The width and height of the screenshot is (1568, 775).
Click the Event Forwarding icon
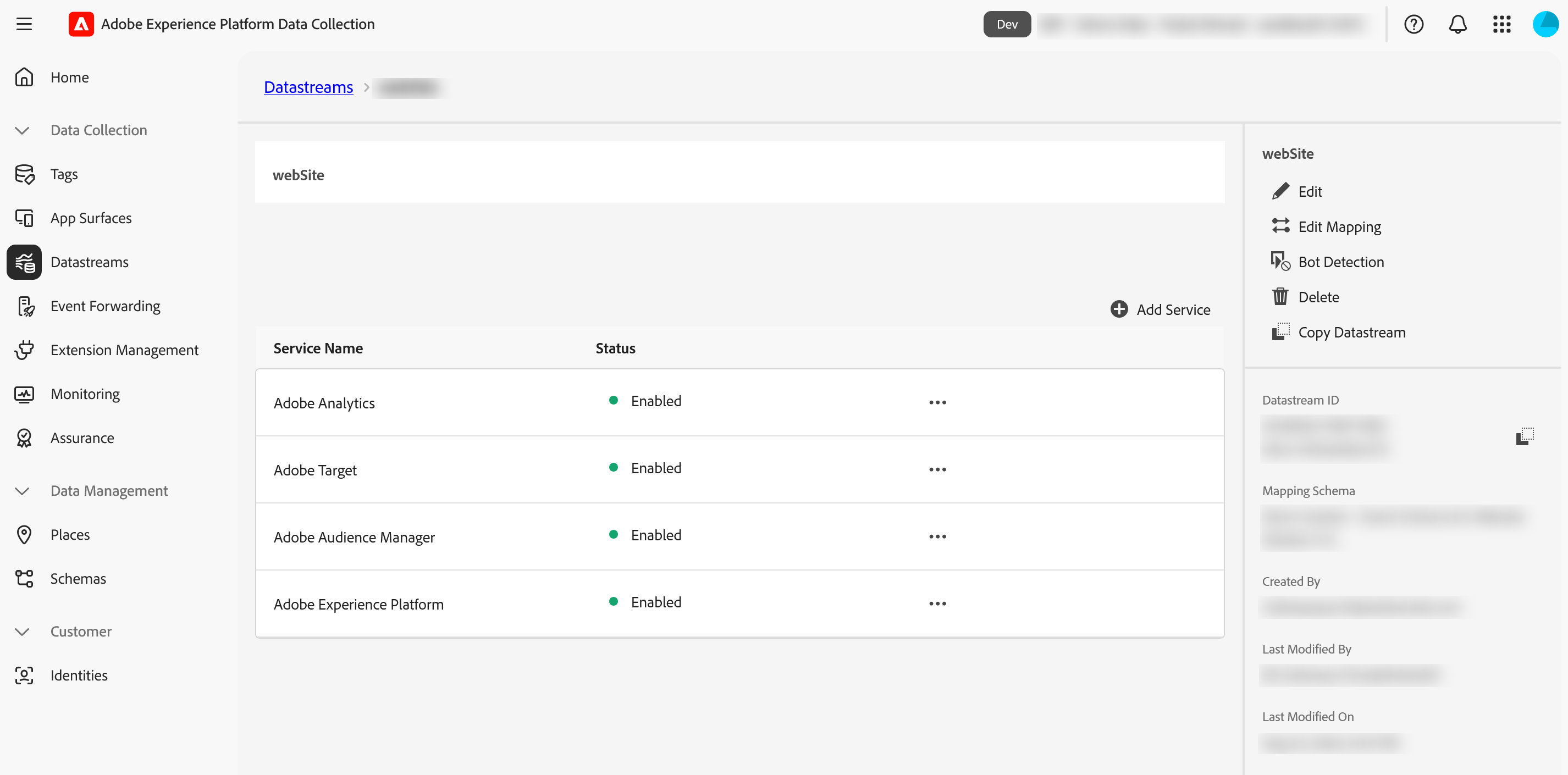(25, 307)
